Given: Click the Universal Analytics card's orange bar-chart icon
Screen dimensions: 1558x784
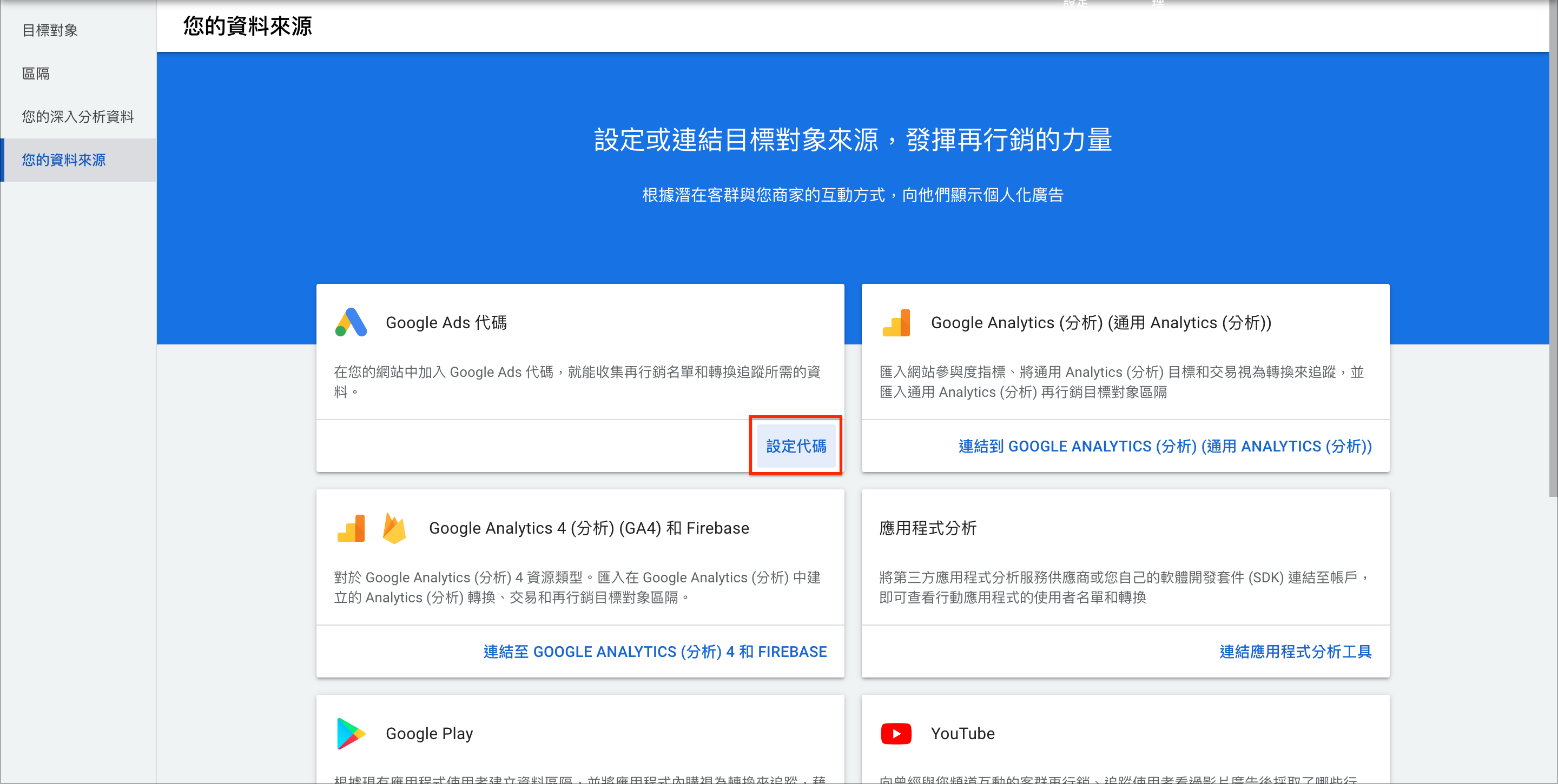Looking at the screenshot, I should (x=896, y=322).
